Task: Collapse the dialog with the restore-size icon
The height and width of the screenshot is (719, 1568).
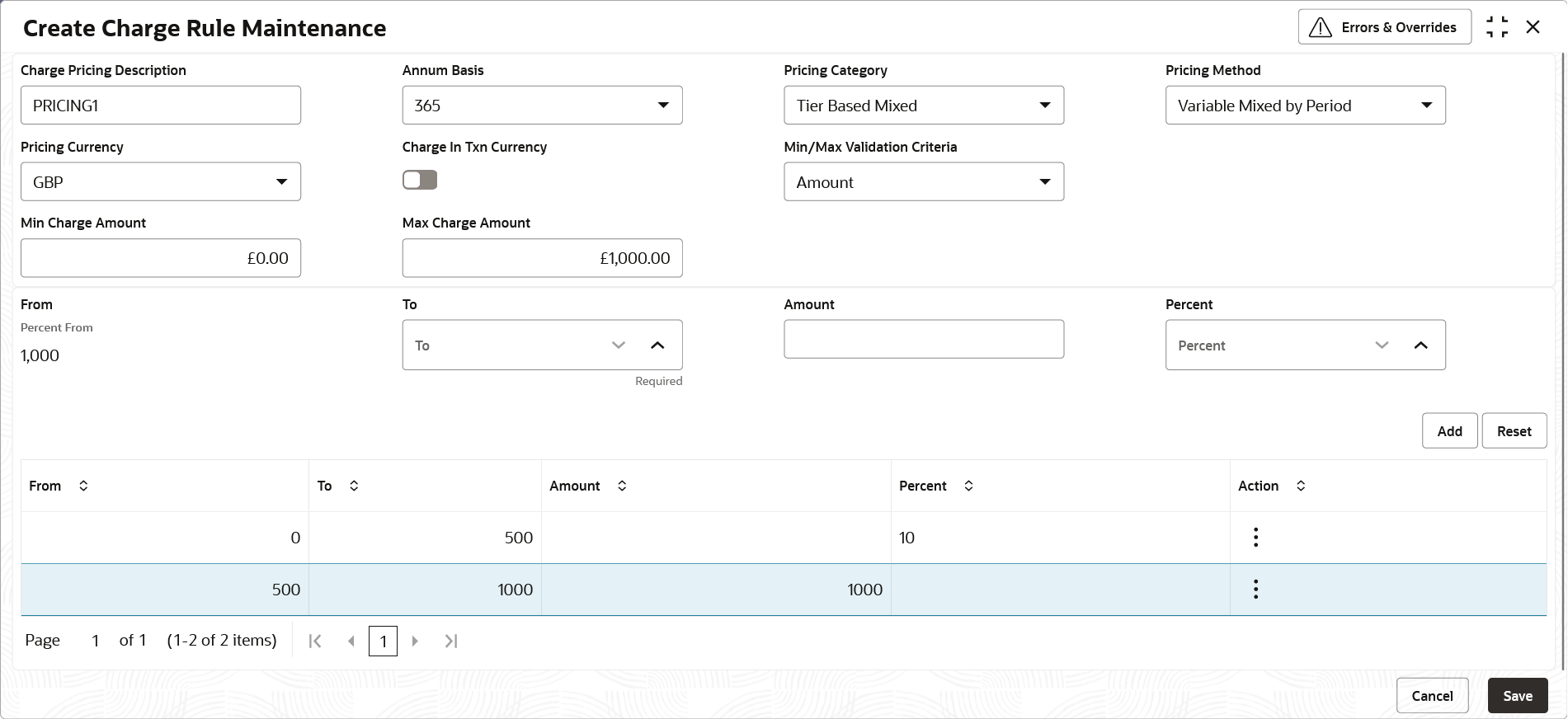Action: click(x=1497, y=27)
